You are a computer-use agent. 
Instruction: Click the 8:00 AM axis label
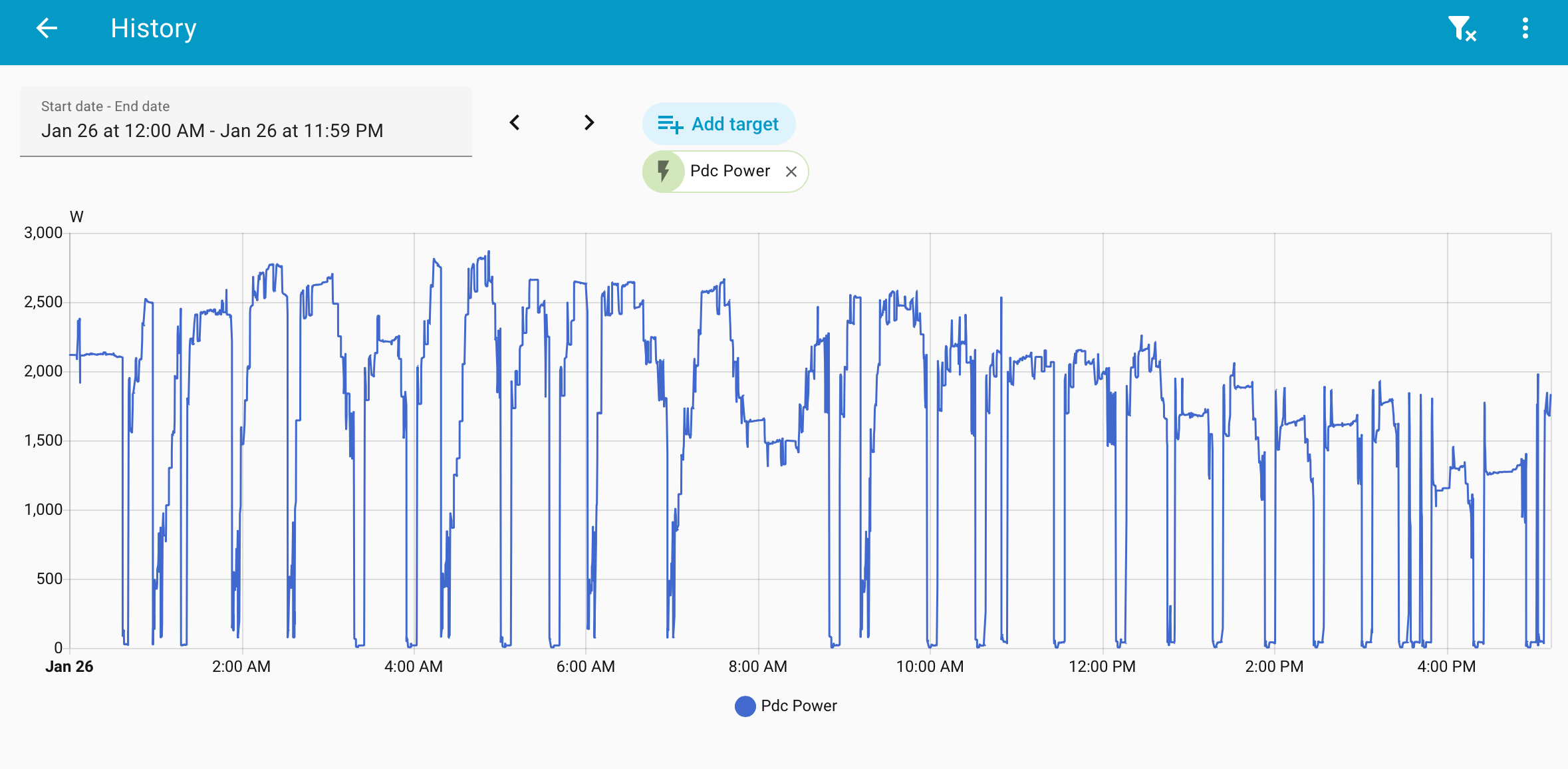coord(757,667)
